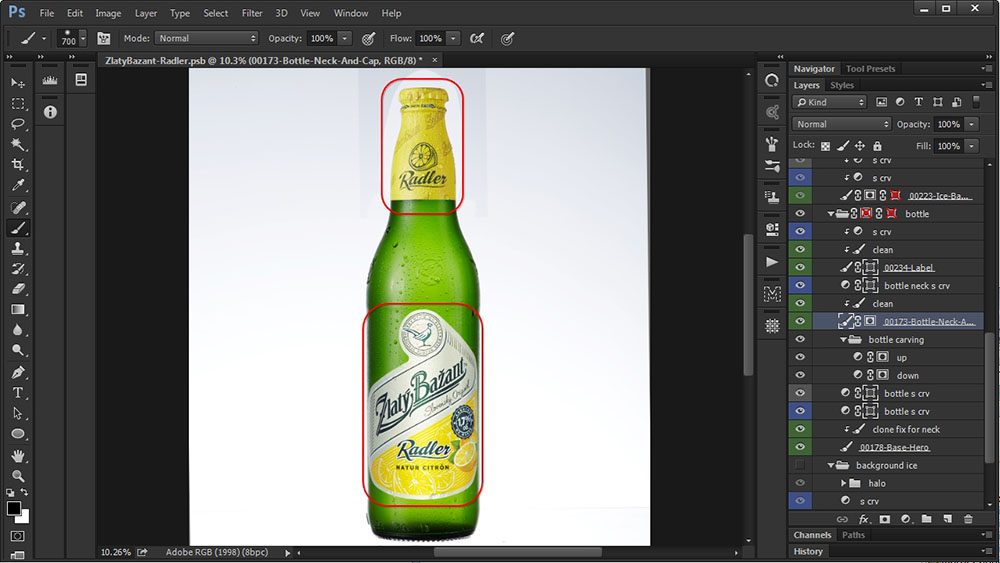Select the Move tool
This screenshot has width=1000, height=563.
point(18,84)
